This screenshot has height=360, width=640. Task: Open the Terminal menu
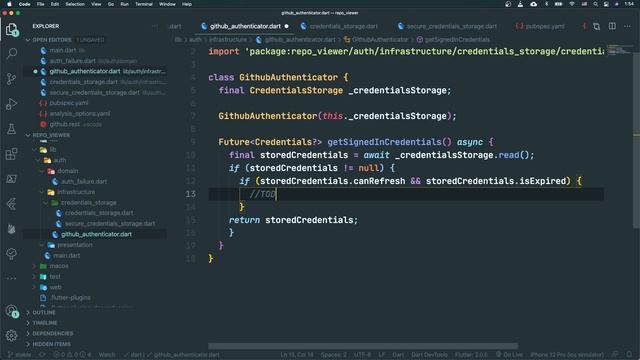[144, 4]
